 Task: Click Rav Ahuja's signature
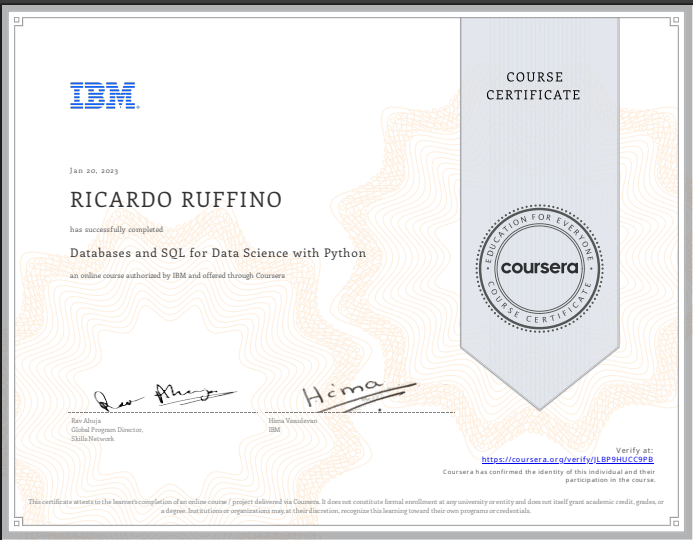tap(165, 397)
